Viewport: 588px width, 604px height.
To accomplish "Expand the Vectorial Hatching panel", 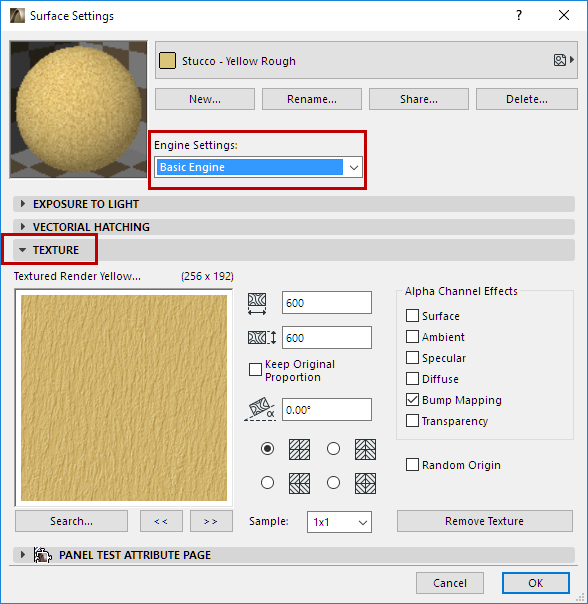I will [x=294, y=227].
